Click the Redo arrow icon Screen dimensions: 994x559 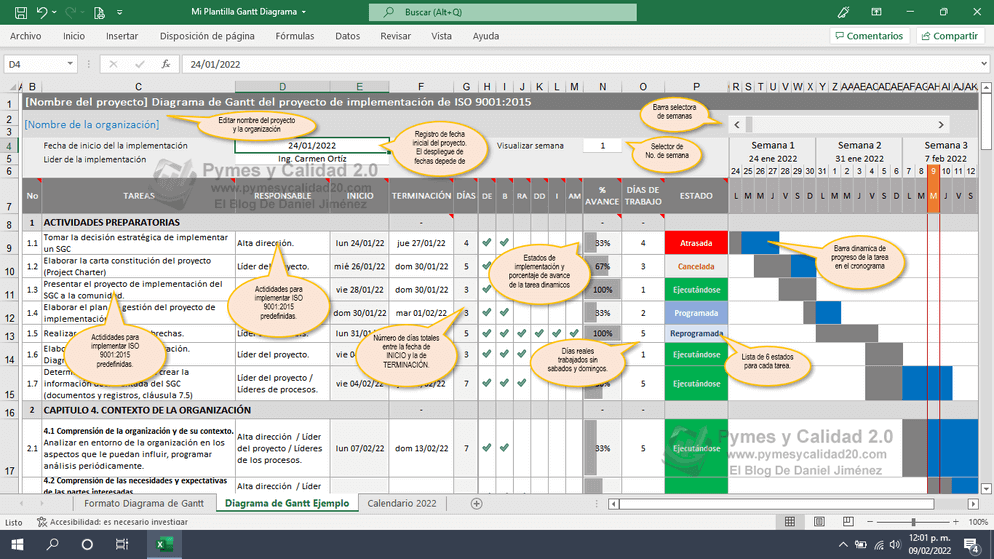70,12
